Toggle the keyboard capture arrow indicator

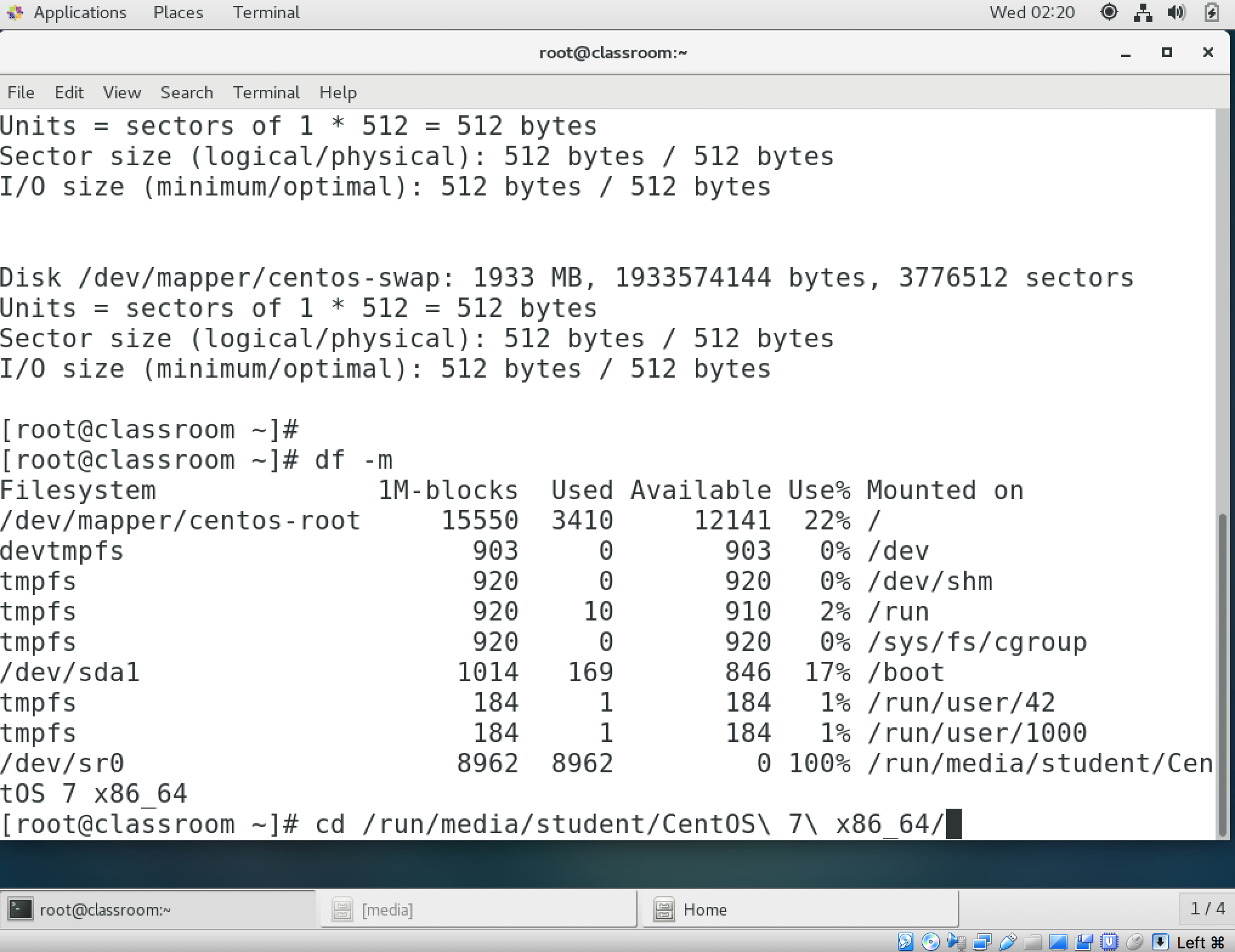pos(1160,942)
